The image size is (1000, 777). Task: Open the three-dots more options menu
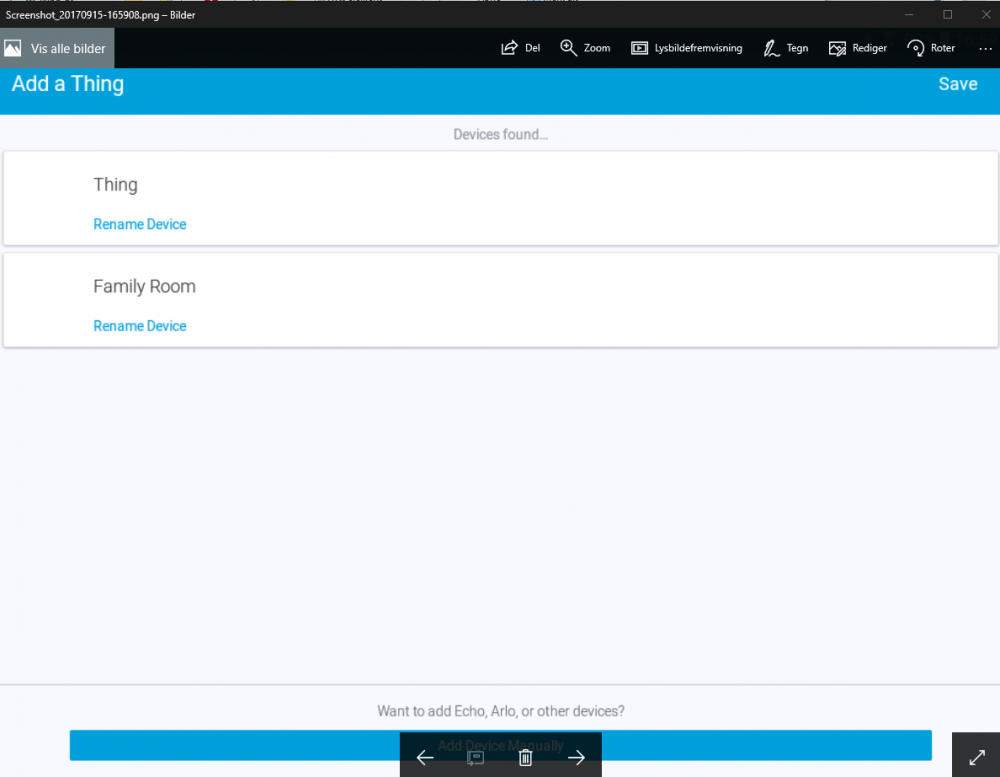click(x=985, y=48)
